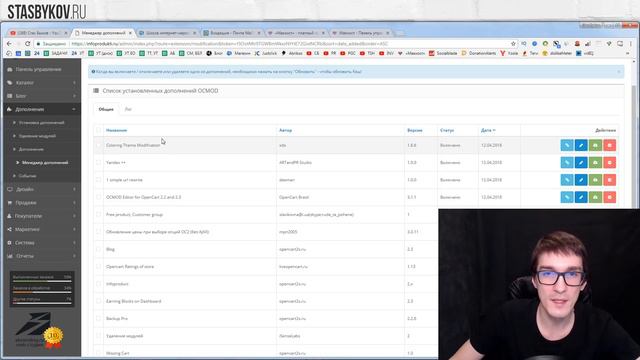Click the blue pencil edit button for Coloring Theme Modification
Viewport: 640px width, 360px height.
[x=581, y=145]
